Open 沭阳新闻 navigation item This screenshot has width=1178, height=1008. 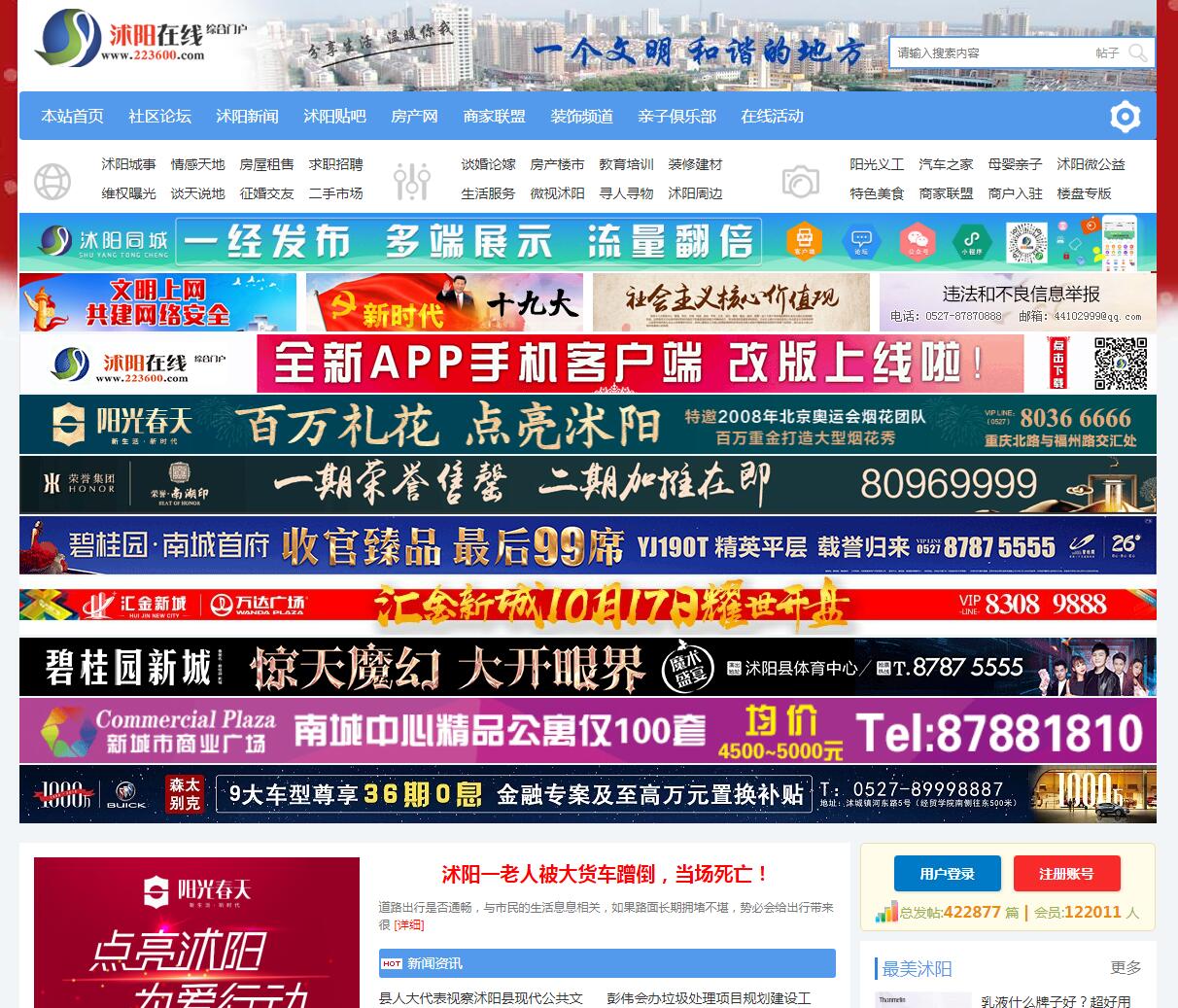coord(247,116)
